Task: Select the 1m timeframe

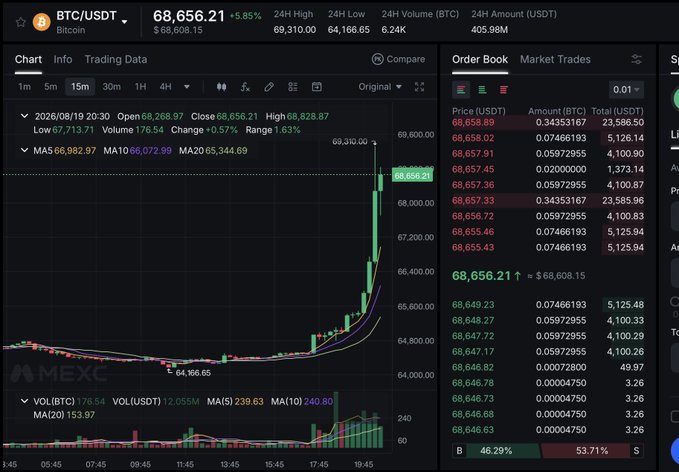Action: pos(24,87)
